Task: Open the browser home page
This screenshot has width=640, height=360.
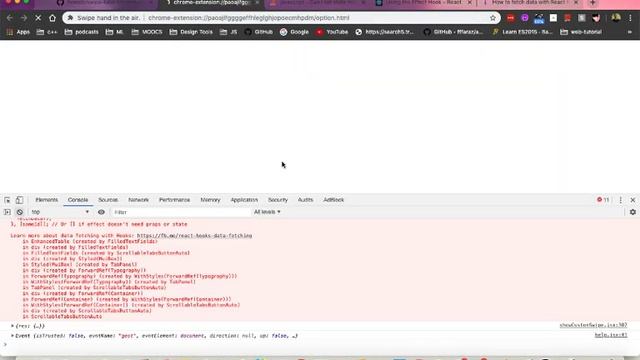Action: coord(52,18)
